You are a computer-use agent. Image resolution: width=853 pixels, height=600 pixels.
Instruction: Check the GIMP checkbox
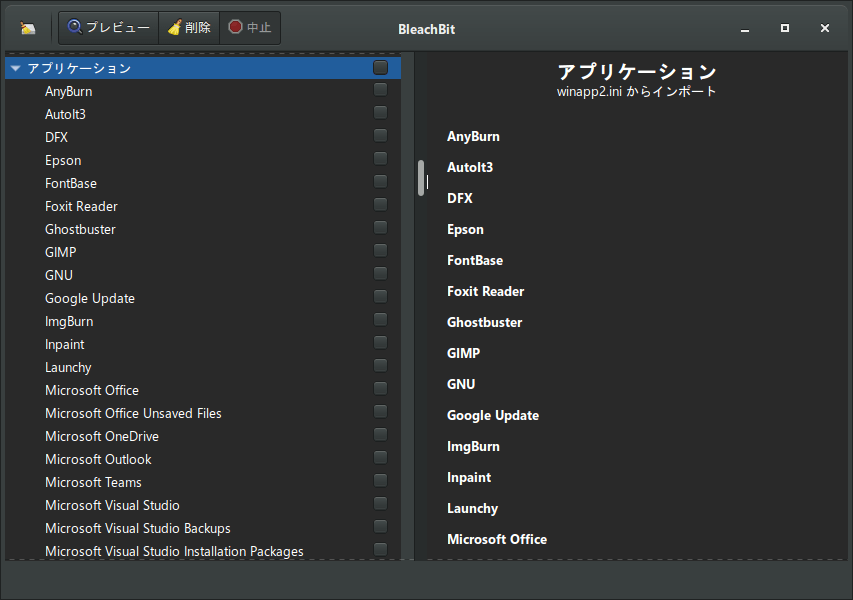[x=380, y=251]
